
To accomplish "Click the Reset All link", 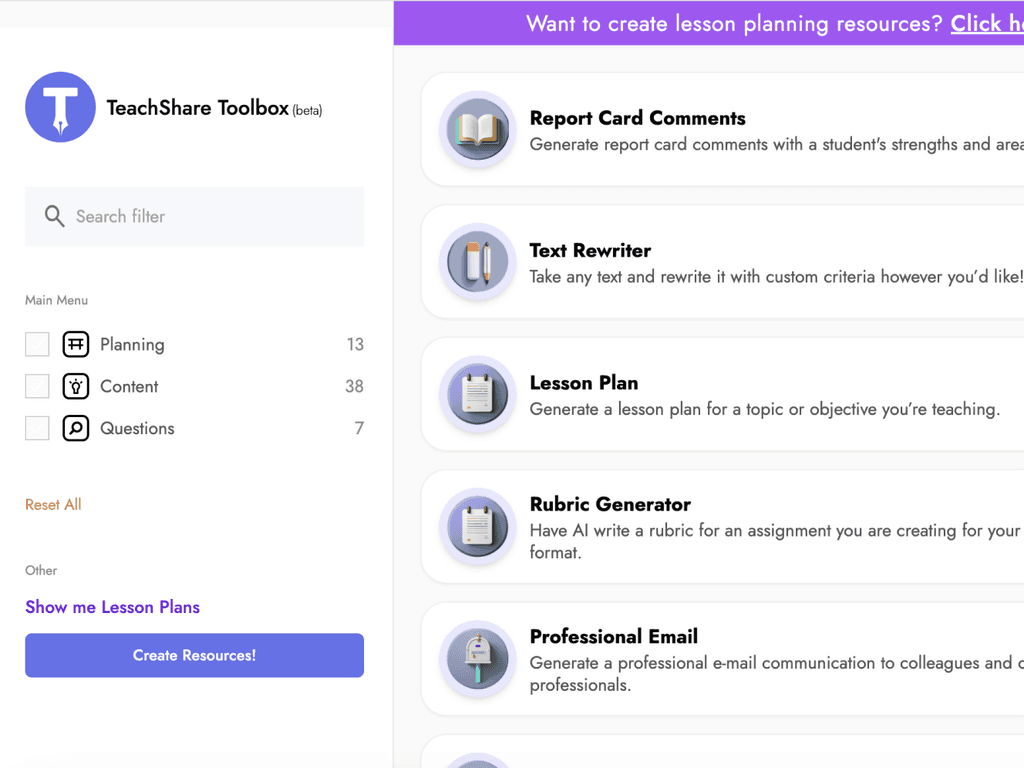I will 52,504.
